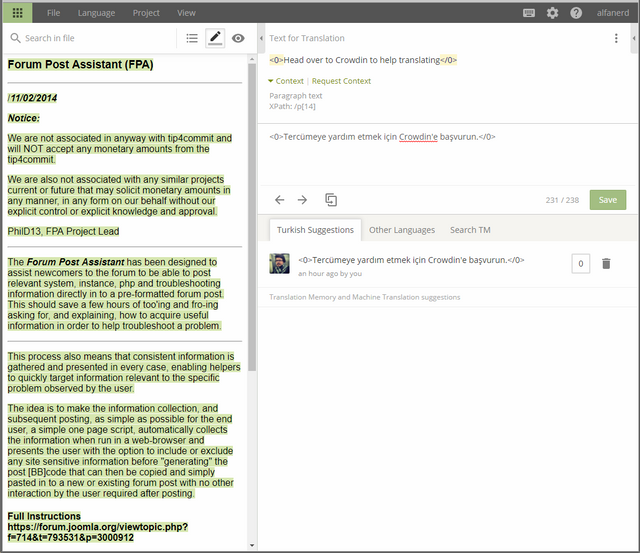This screenshot has height=553, width=640.
Task: Click the XPath: /p[14] context line
Action: tap(292, 107)
